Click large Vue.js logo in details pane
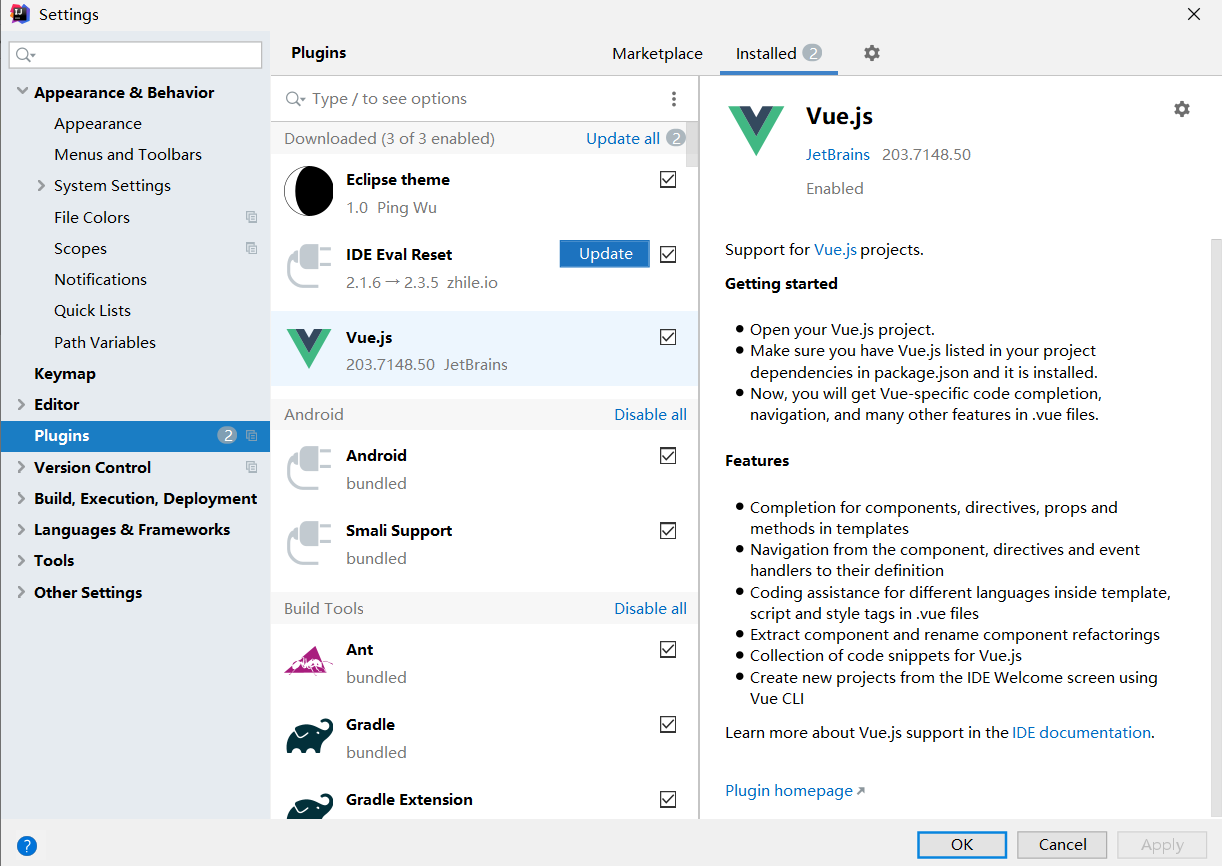The height and width of the screenshot is (866, 1222). [756, 130]
